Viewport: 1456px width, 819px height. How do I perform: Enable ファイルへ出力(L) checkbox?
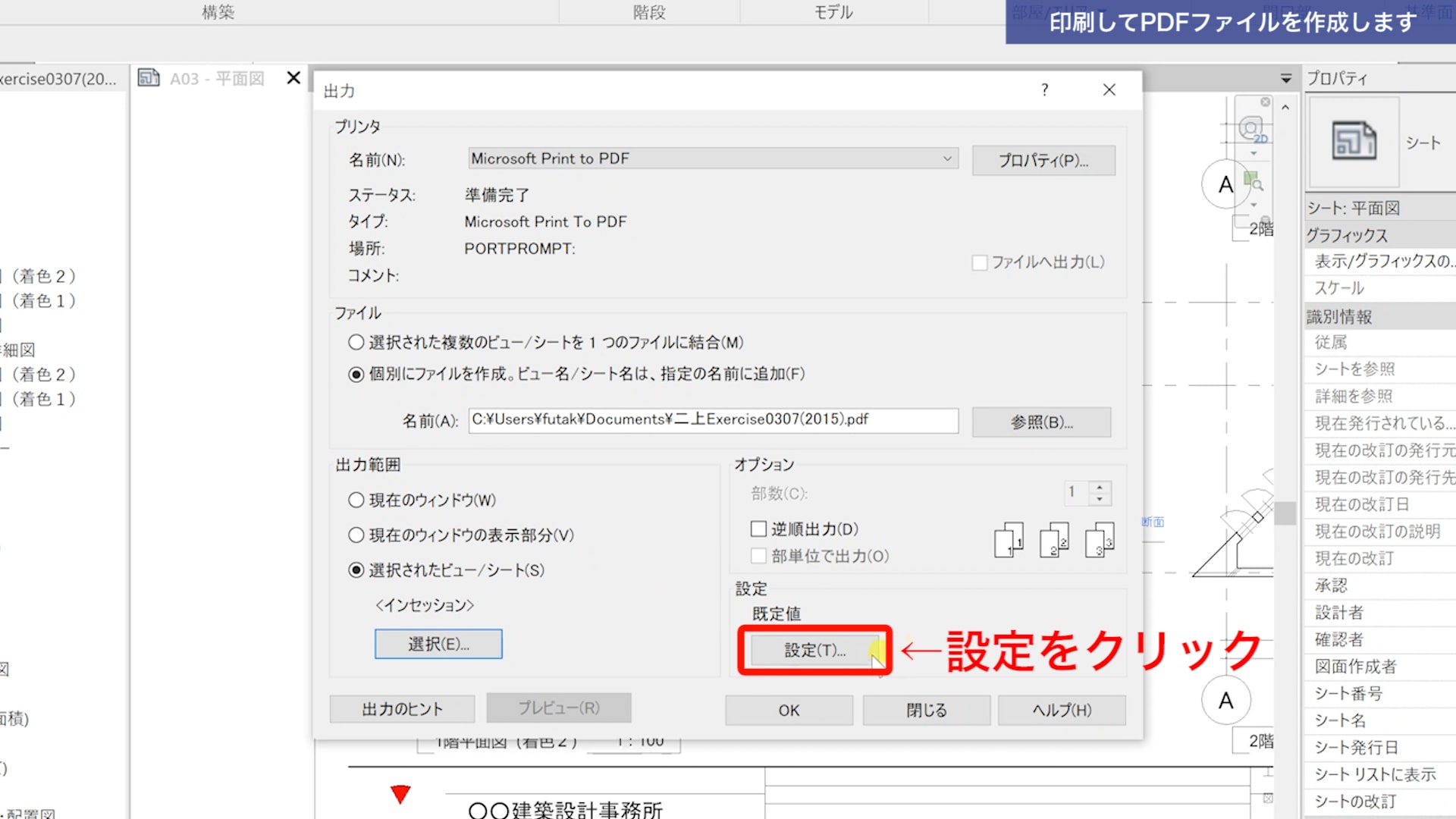click(980, 262)
